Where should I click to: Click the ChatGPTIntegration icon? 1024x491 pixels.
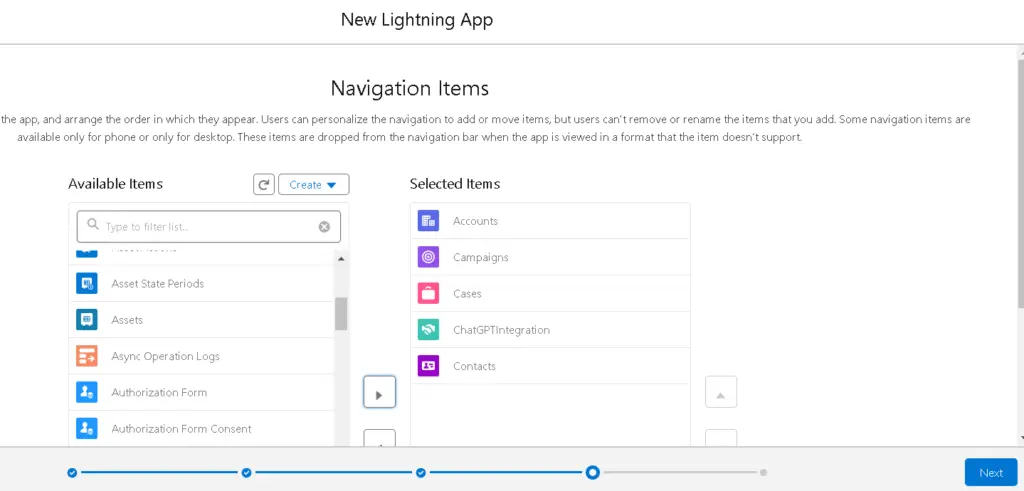[x=428, y=330]
